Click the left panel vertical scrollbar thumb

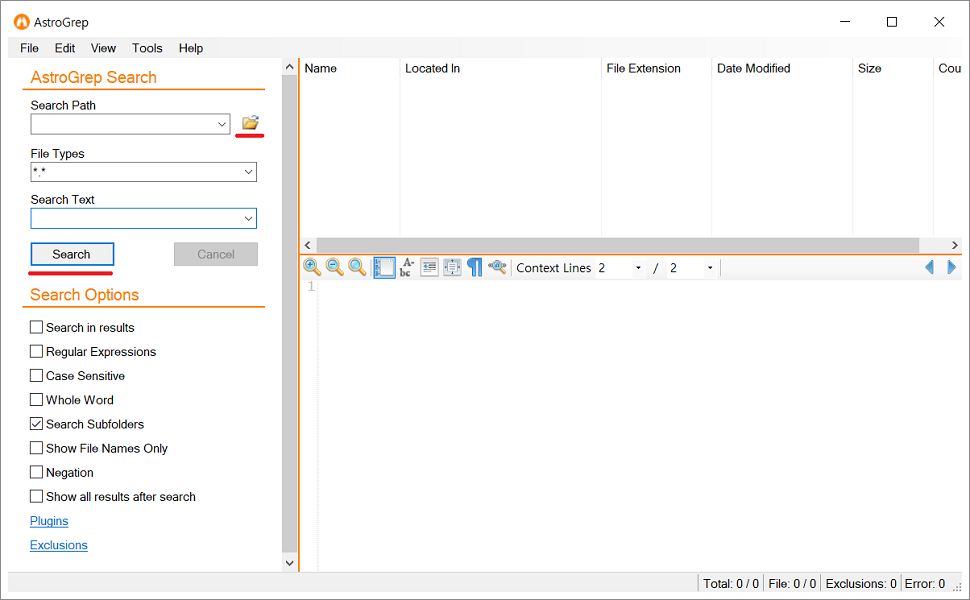click(290, 314)
